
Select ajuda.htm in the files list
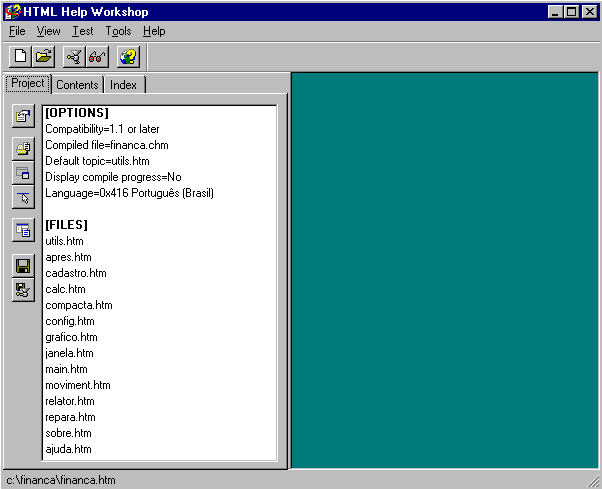tap(68, 449)
